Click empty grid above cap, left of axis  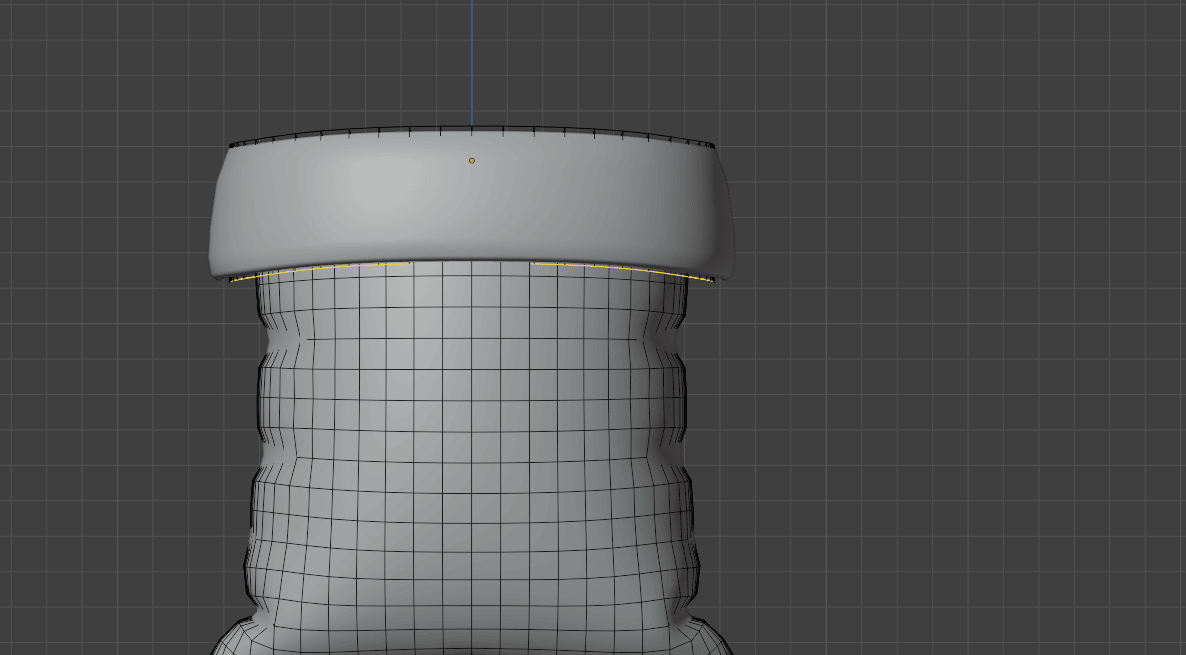click(x=300, y=60)
